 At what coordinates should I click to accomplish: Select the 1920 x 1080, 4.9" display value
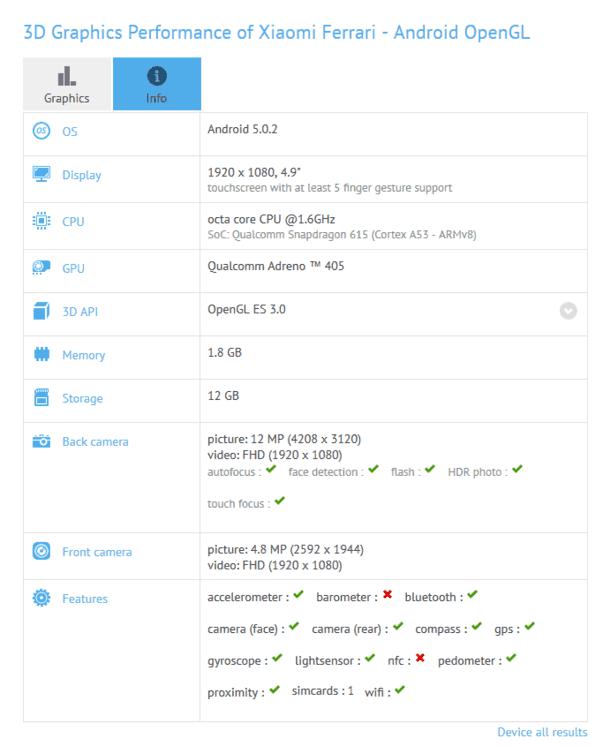[254, 172]
